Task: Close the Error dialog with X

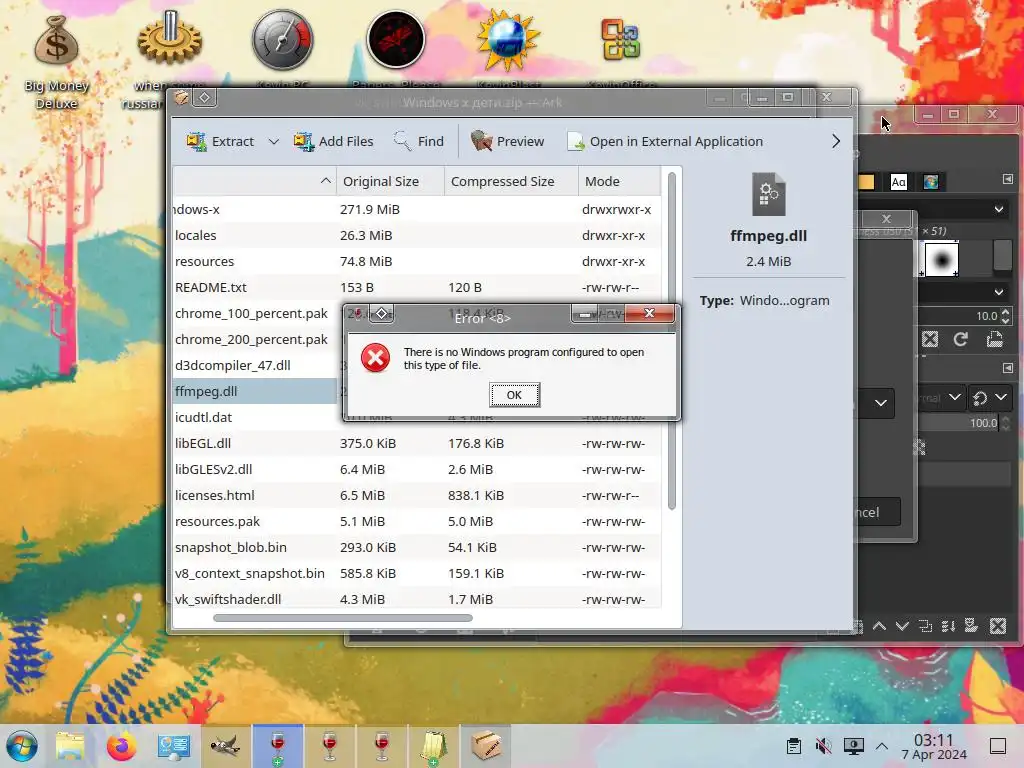Action: click(649, 313)
